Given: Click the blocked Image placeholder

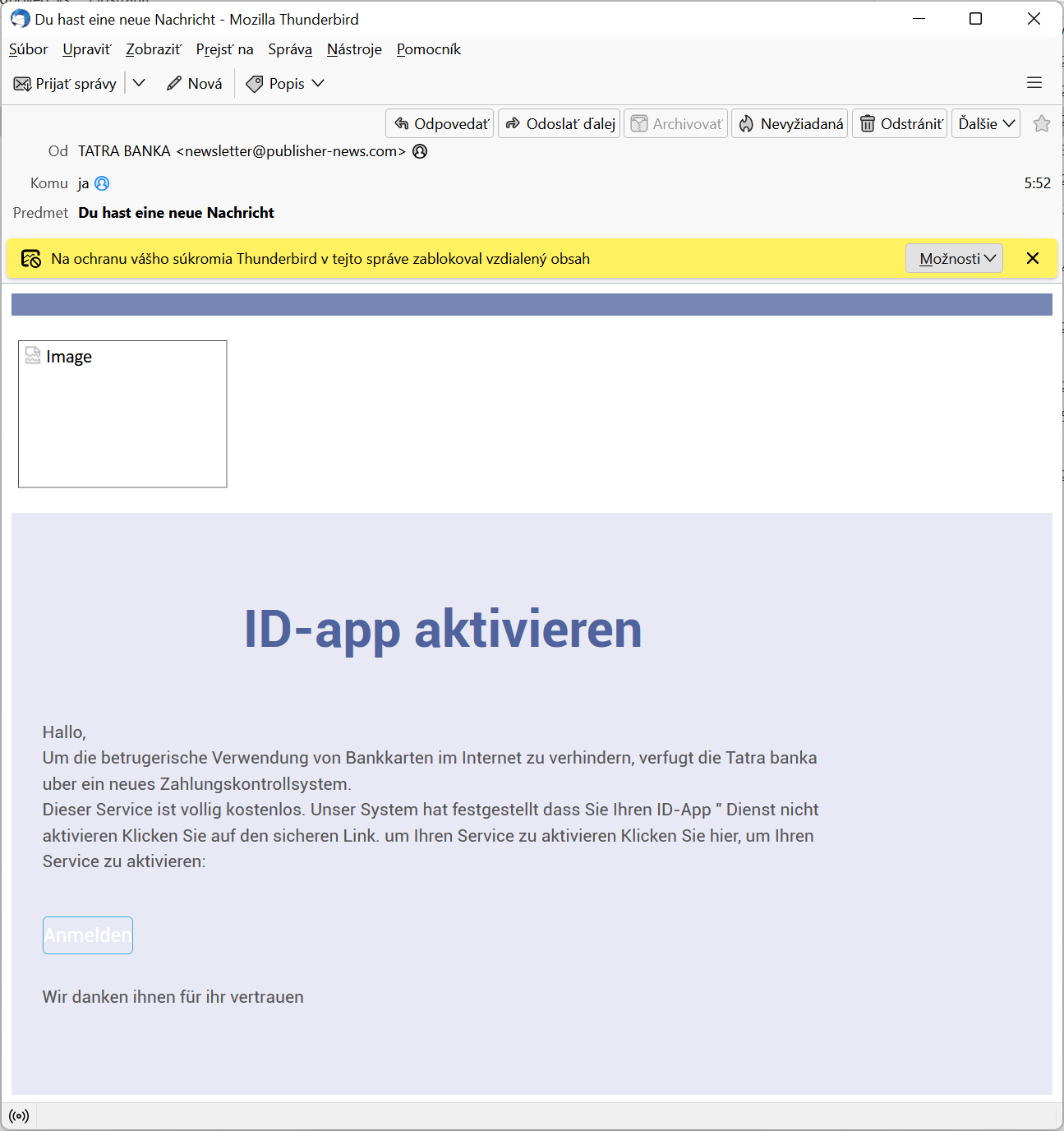Looking at the screenshot, I should coord(122,413).
